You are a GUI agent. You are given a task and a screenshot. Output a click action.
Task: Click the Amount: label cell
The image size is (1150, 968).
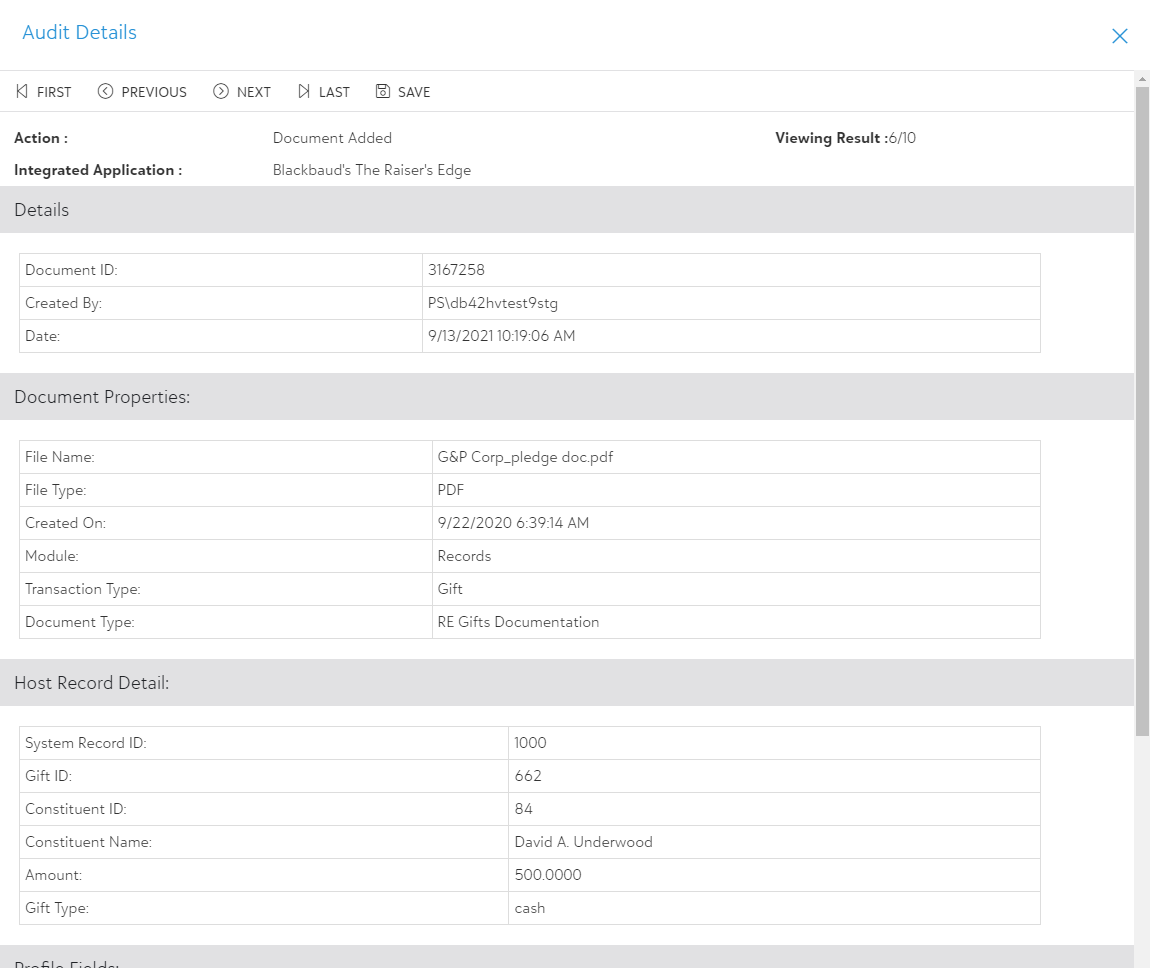pyautogui.click(x=264, y=875)
